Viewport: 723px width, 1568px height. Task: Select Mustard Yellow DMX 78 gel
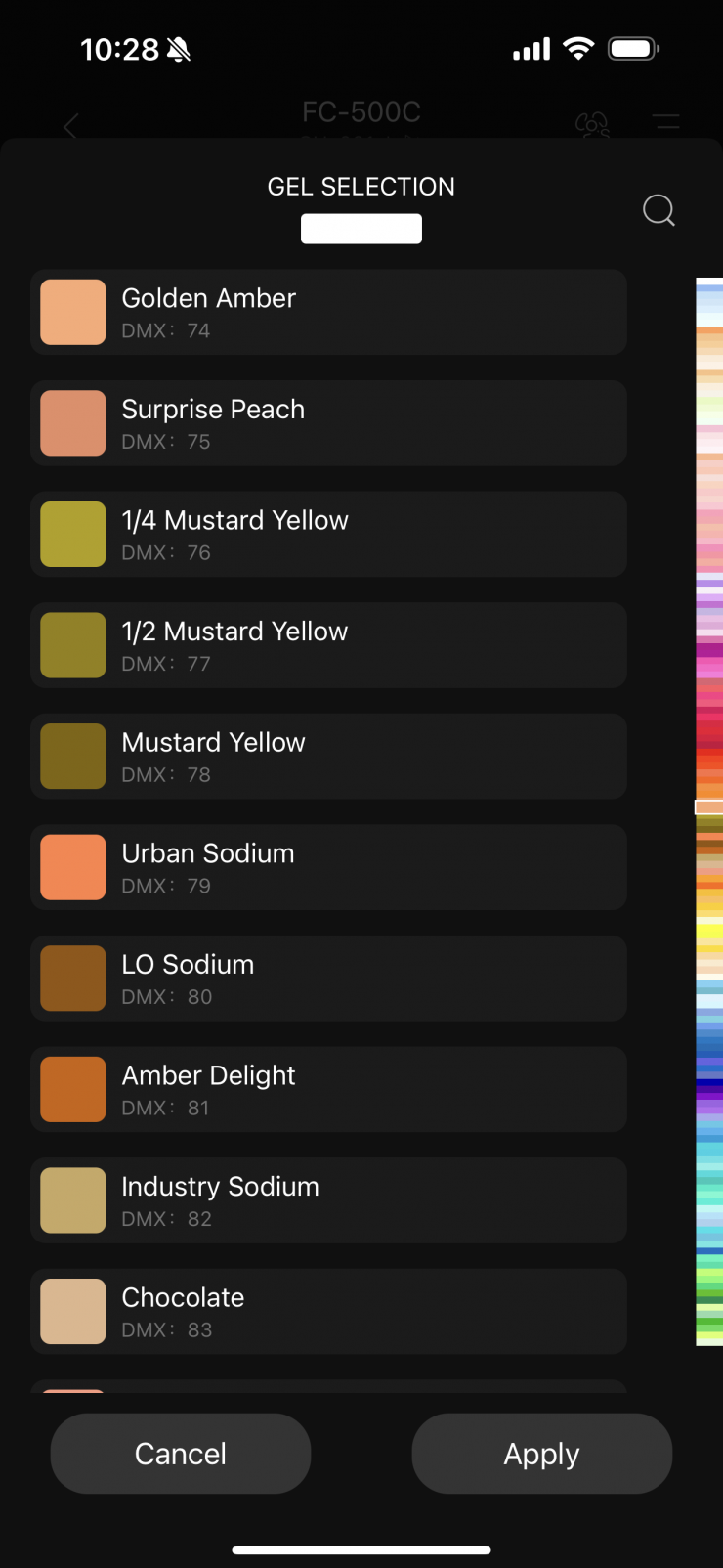coord(328,757)
